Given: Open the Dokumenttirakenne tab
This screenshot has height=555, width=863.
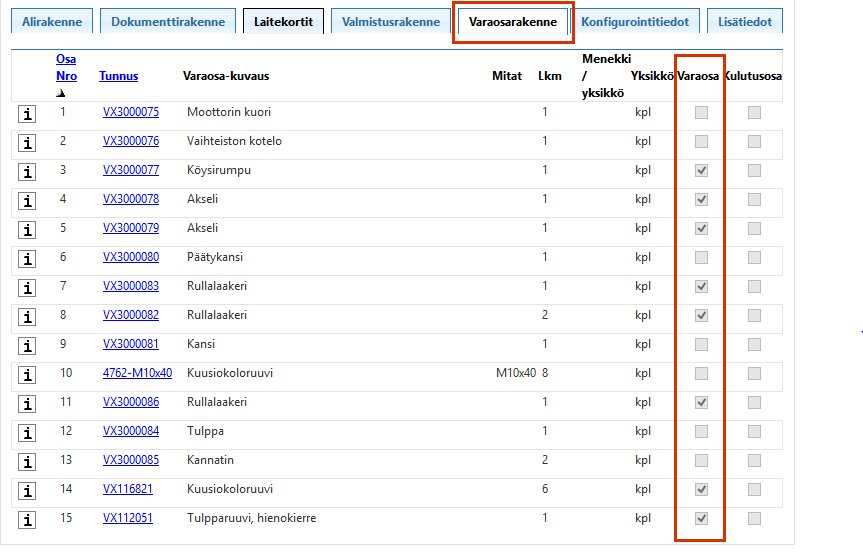Looking at the screenshot, I should [169, 21].
